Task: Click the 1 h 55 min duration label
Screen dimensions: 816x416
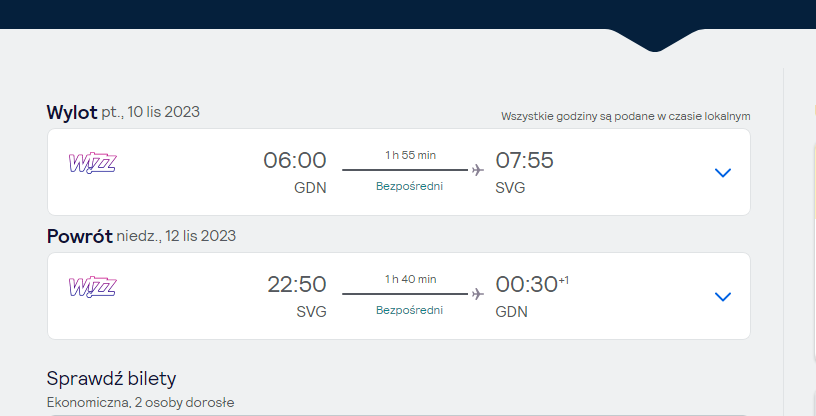Action: pos(411,155)
